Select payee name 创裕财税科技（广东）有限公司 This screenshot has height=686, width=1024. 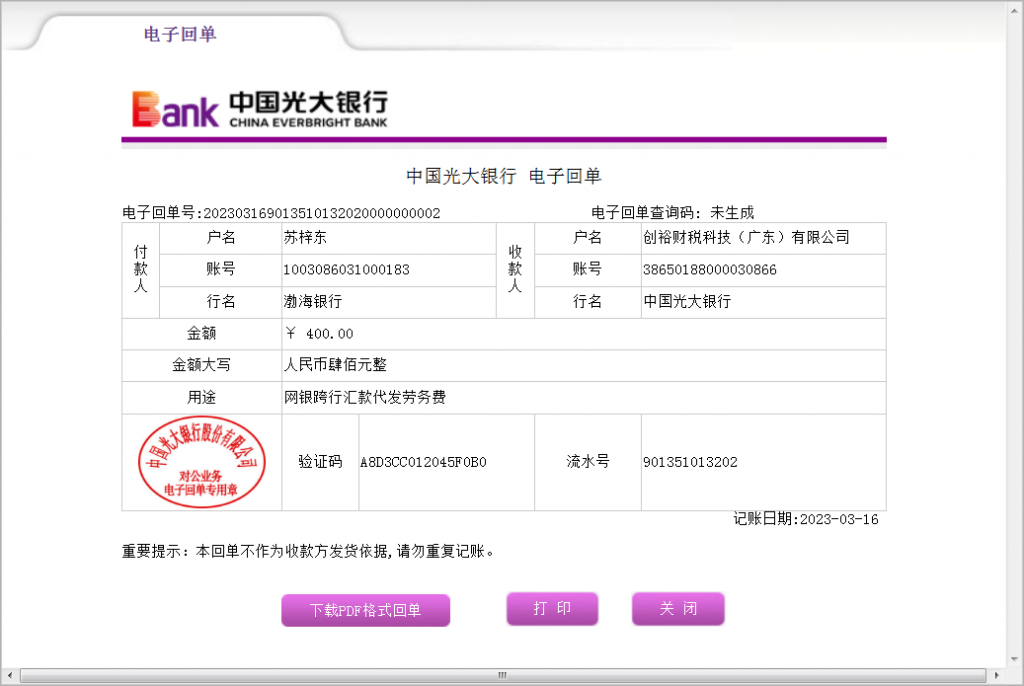point(746,238)
